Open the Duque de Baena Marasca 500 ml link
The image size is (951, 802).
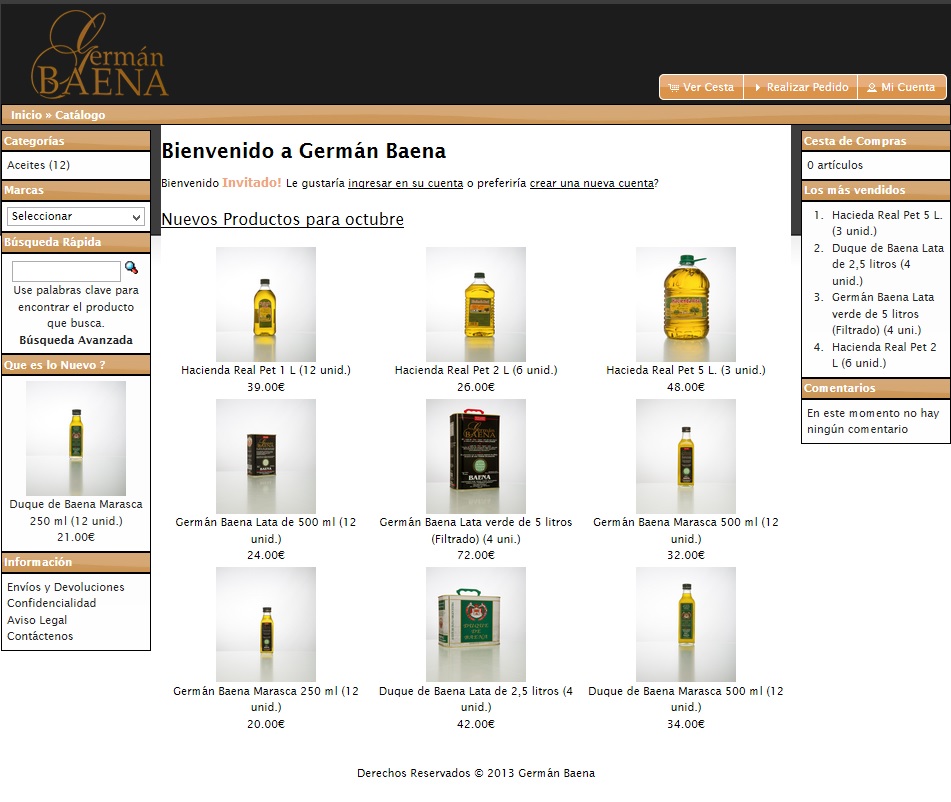point(685,699)
